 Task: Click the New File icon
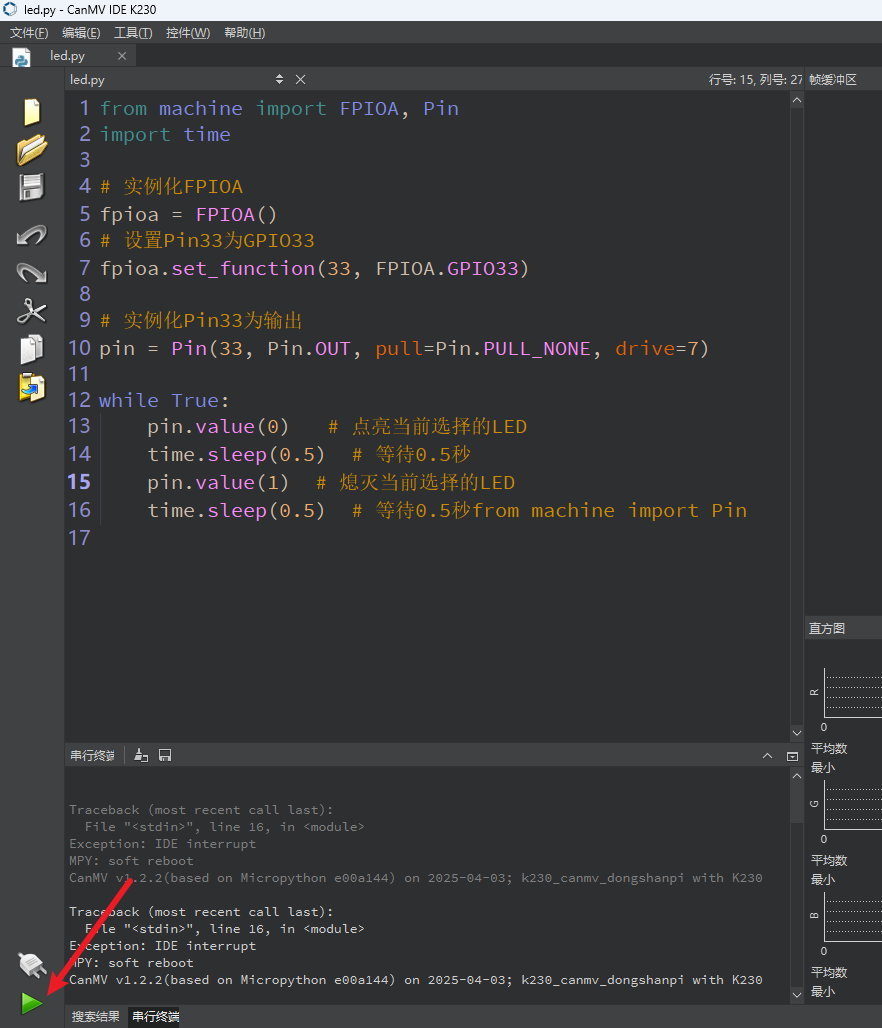tap(31, 111)
